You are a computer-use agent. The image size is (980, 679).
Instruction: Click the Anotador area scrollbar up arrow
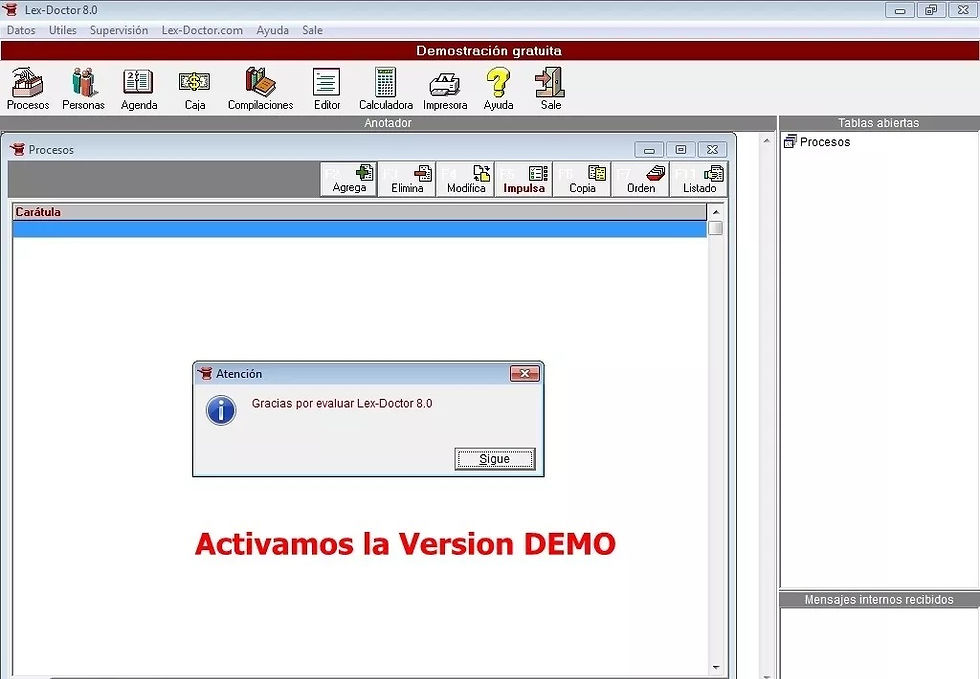tap(767, 141)
